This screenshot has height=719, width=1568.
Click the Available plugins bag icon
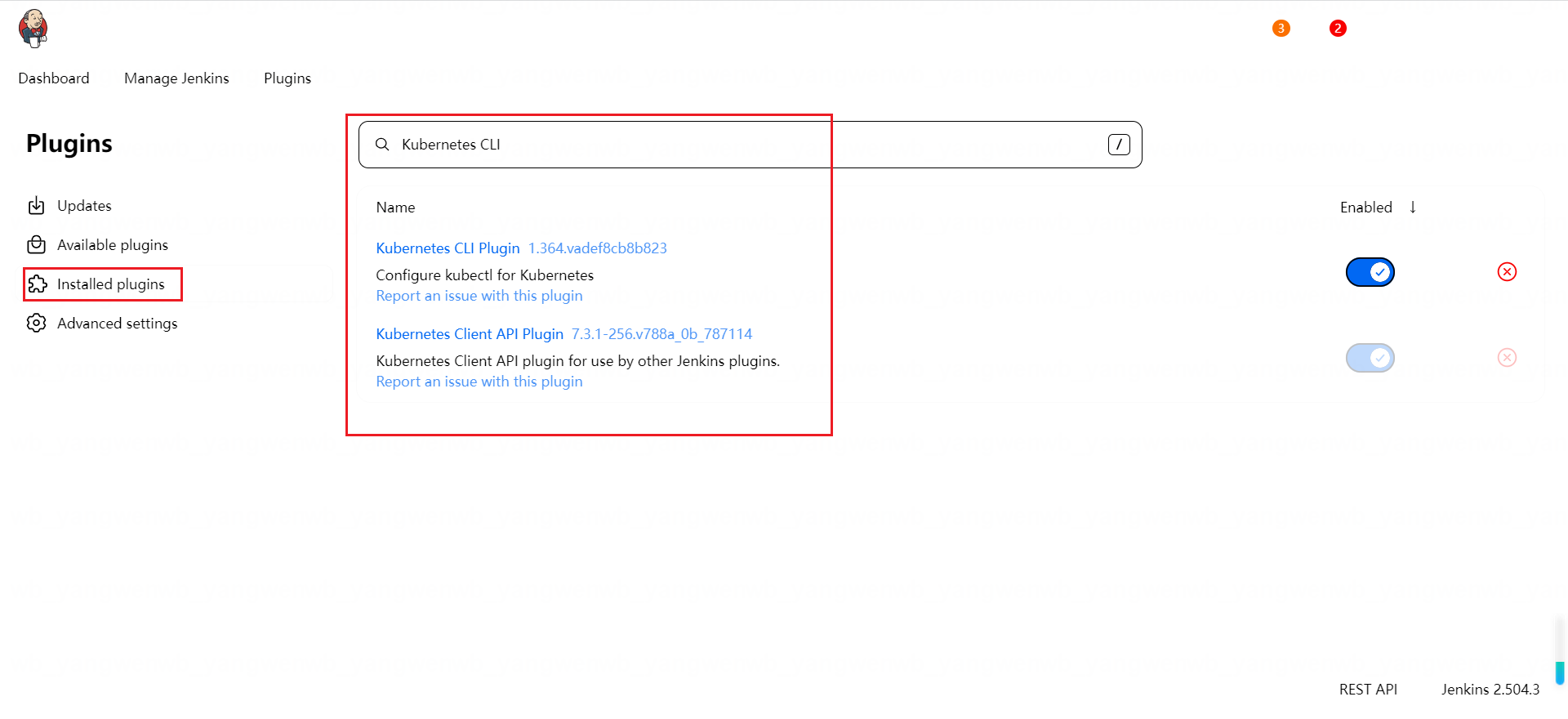tap(37, 245)
